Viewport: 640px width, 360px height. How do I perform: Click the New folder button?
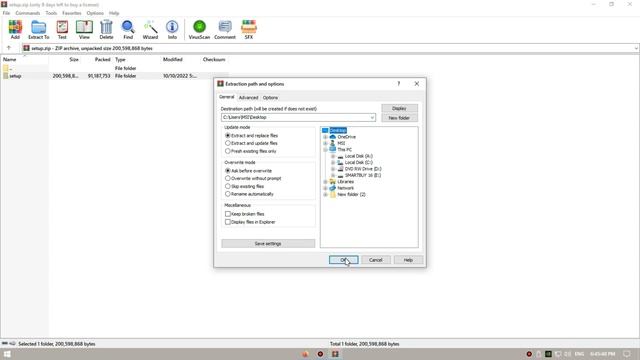[399, 118]
